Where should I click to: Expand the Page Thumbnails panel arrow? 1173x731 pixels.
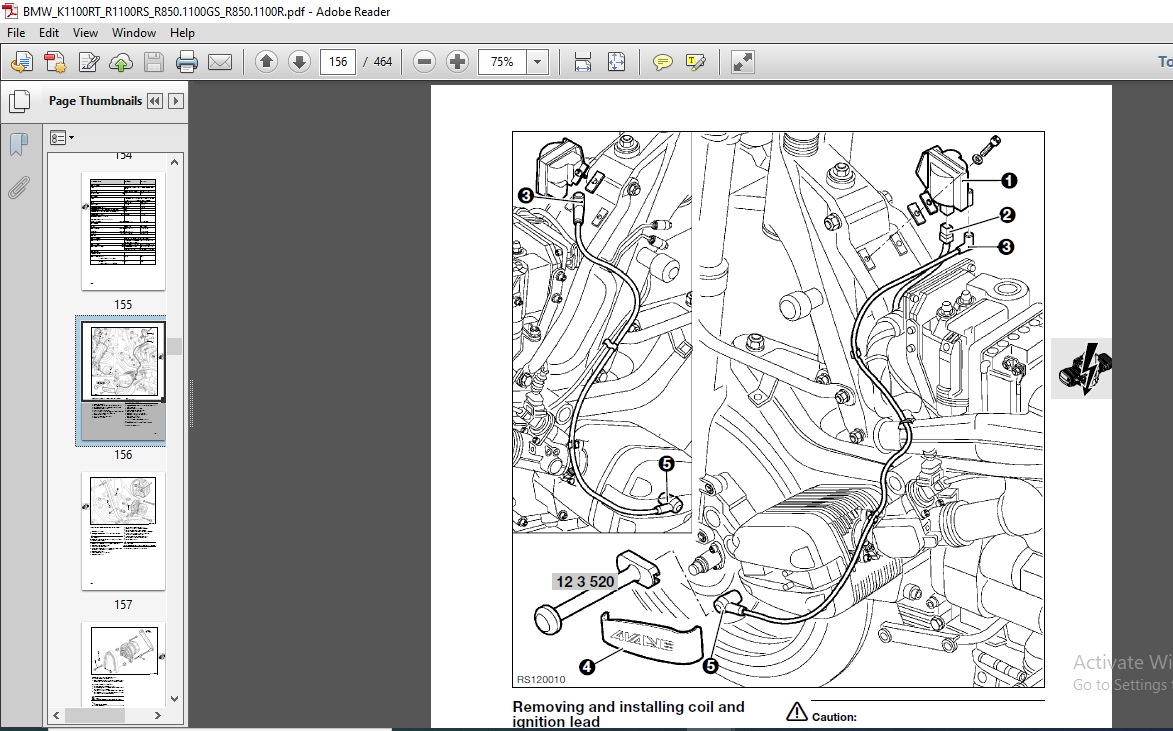click(x=176, y=101)
